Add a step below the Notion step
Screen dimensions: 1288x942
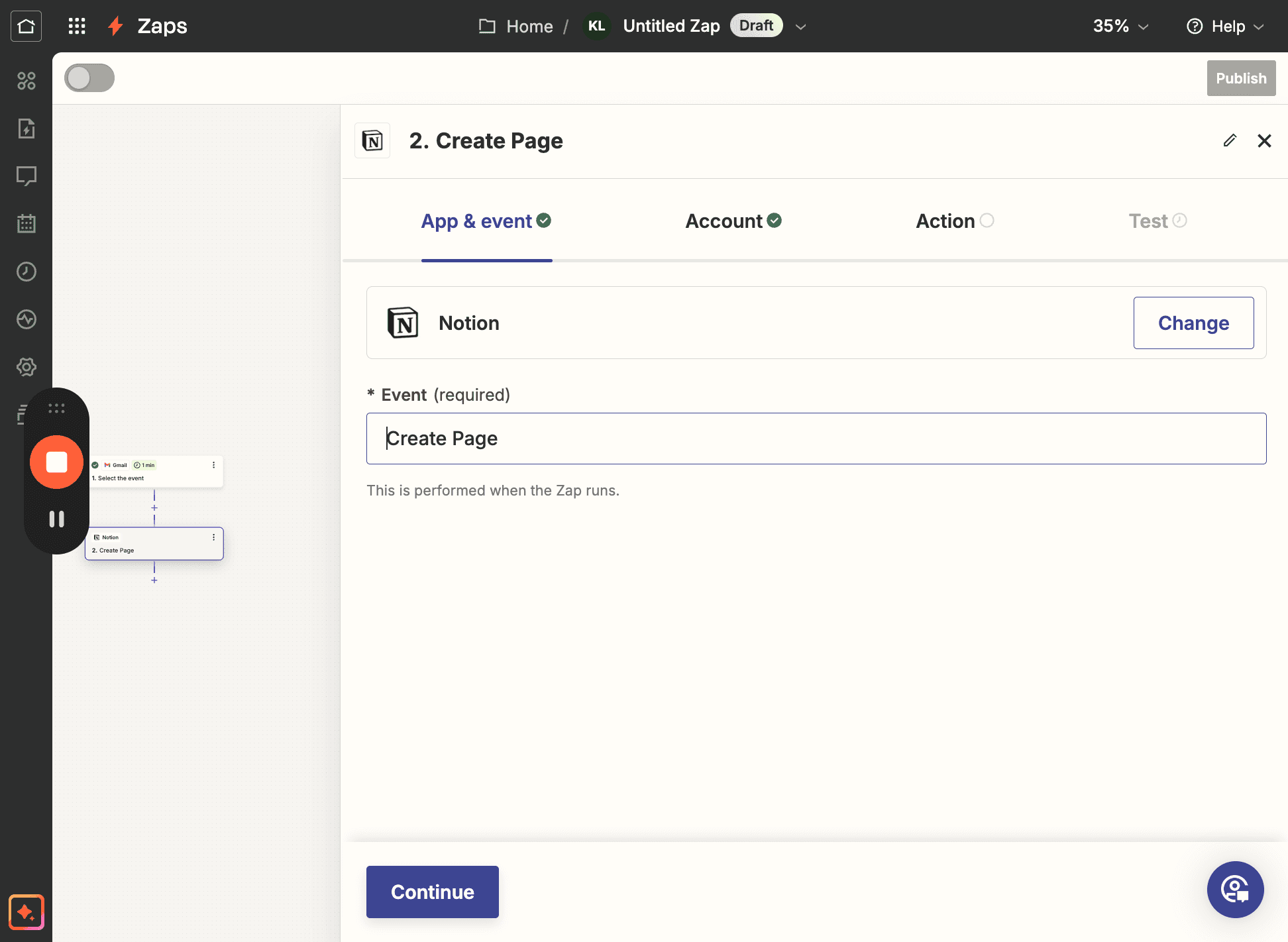point(154,580)
